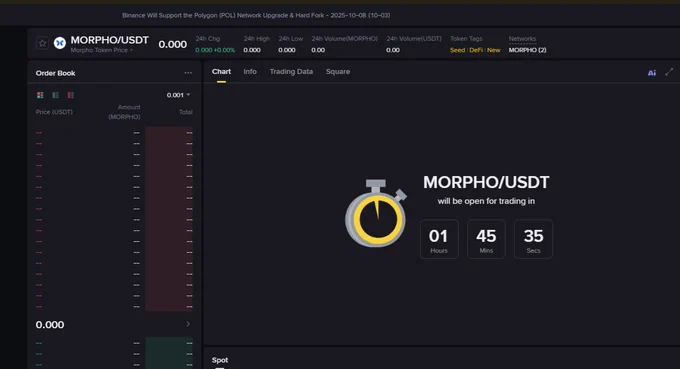Open the Order Book more options menu

pyautogui.click(x=188, y=73)
